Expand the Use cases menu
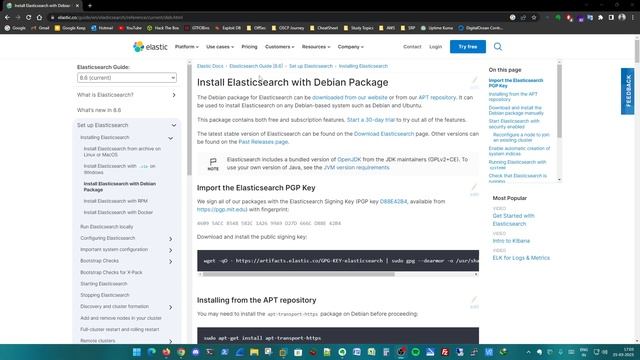The height and width of the screenshot is (360, 640). 220,47
